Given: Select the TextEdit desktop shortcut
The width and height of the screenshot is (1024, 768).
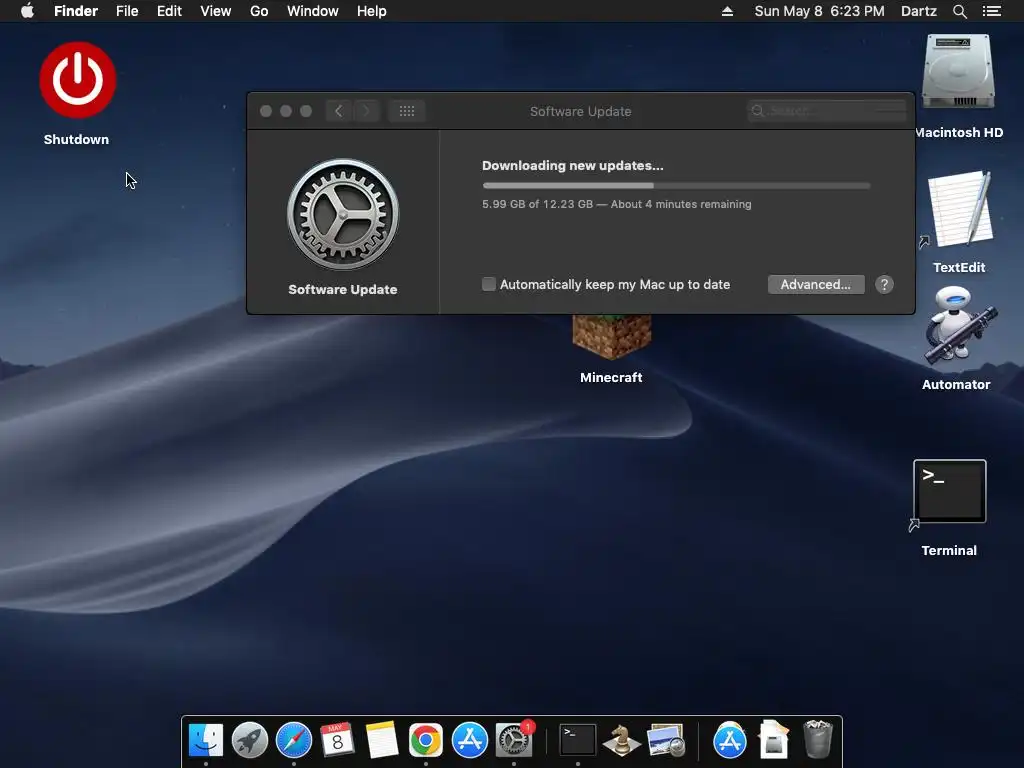Looking at the screenshot, I should pyautogui.click(x=960, y=209).
